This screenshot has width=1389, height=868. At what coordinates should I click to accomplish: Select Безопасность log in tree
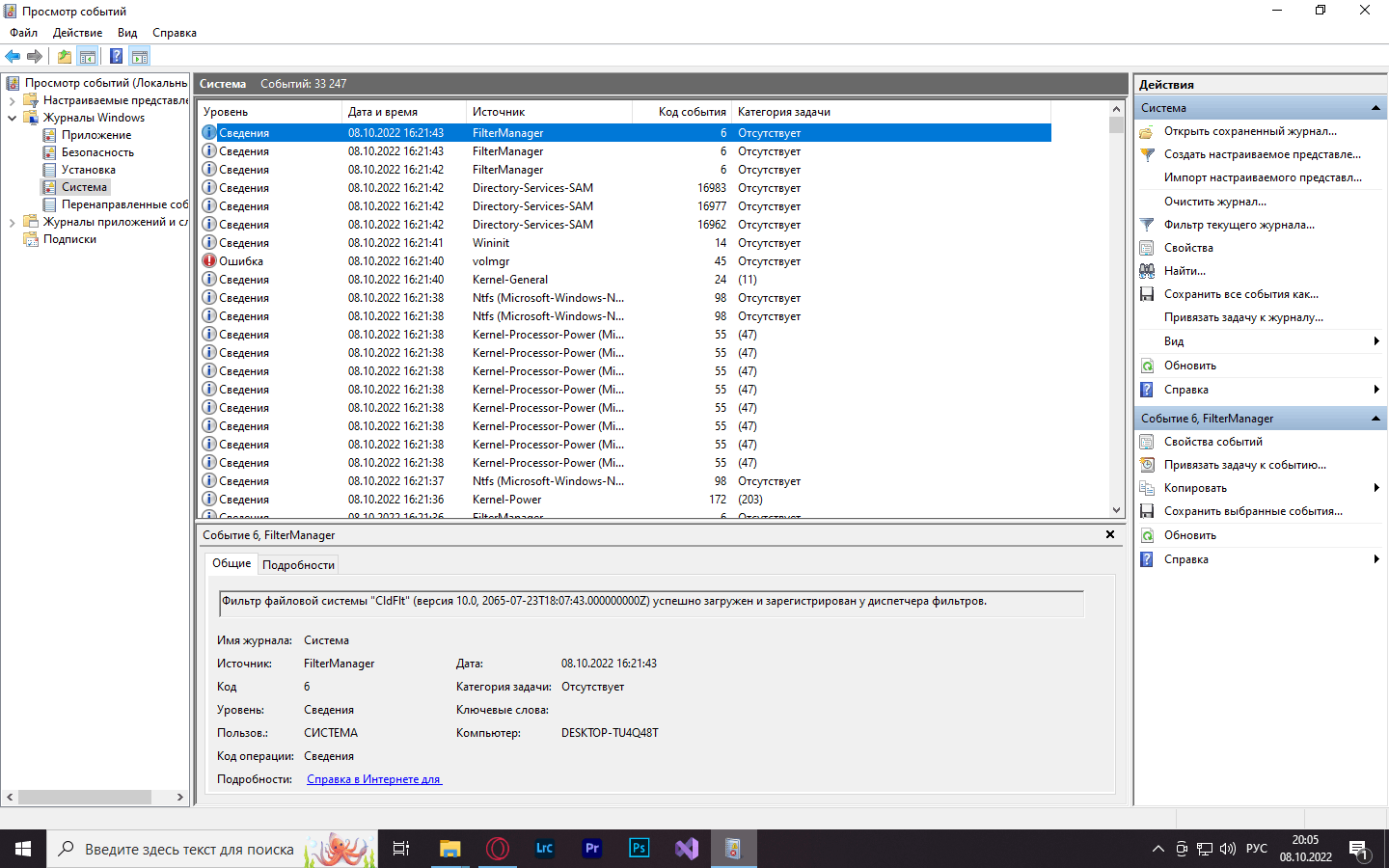tap(97, 152)
